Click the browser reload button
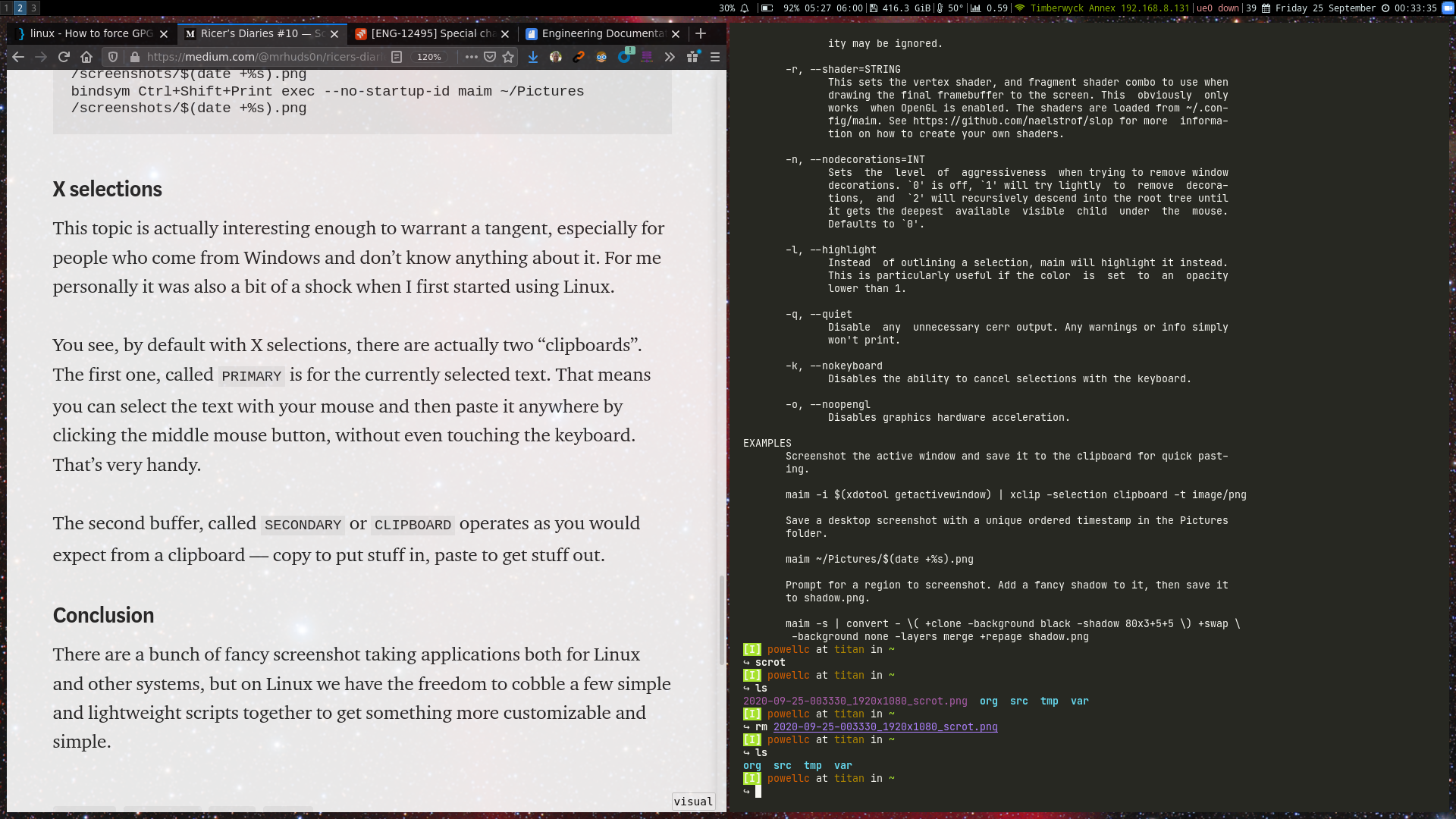The width and height of the screenshot is (1456, 819). tap(64, 57)
